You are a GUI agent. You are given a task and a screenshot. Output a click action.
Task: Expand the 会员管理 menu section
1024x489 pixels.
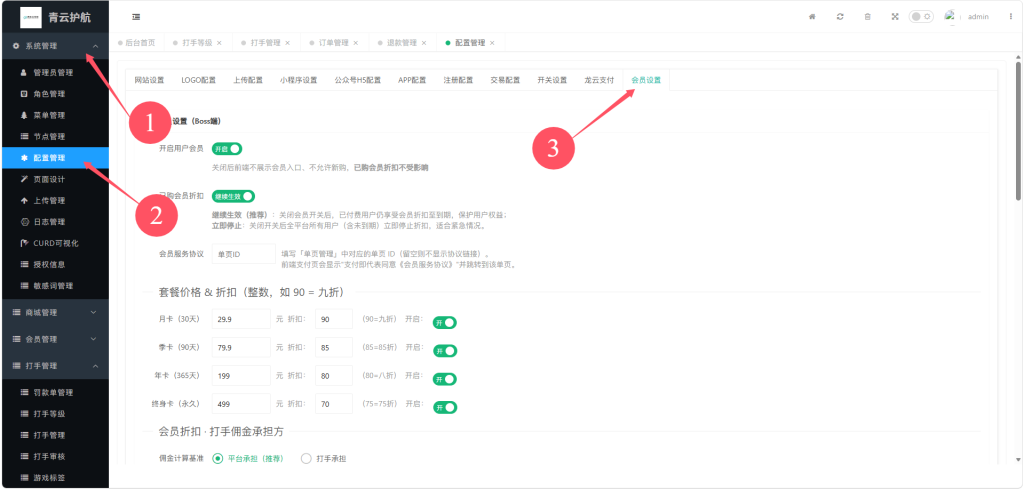point(54,339)
